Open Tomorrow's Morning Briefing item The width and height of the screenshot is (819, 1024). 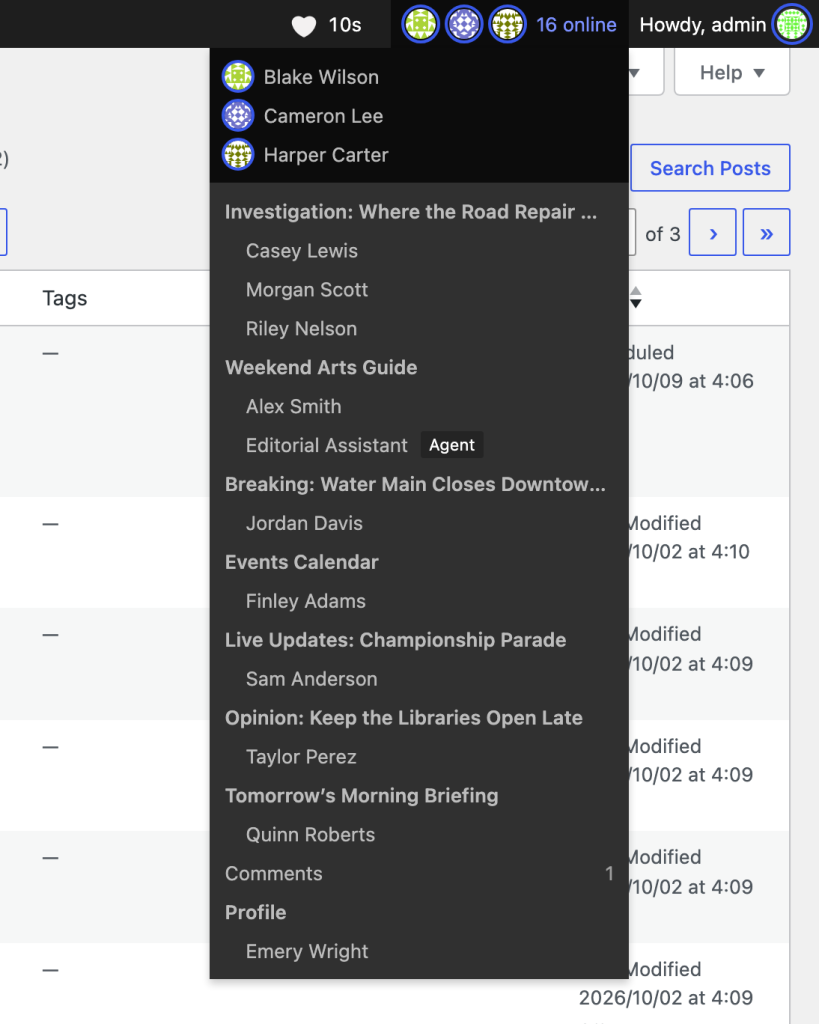pyautogui.click(x=362, y=796)
